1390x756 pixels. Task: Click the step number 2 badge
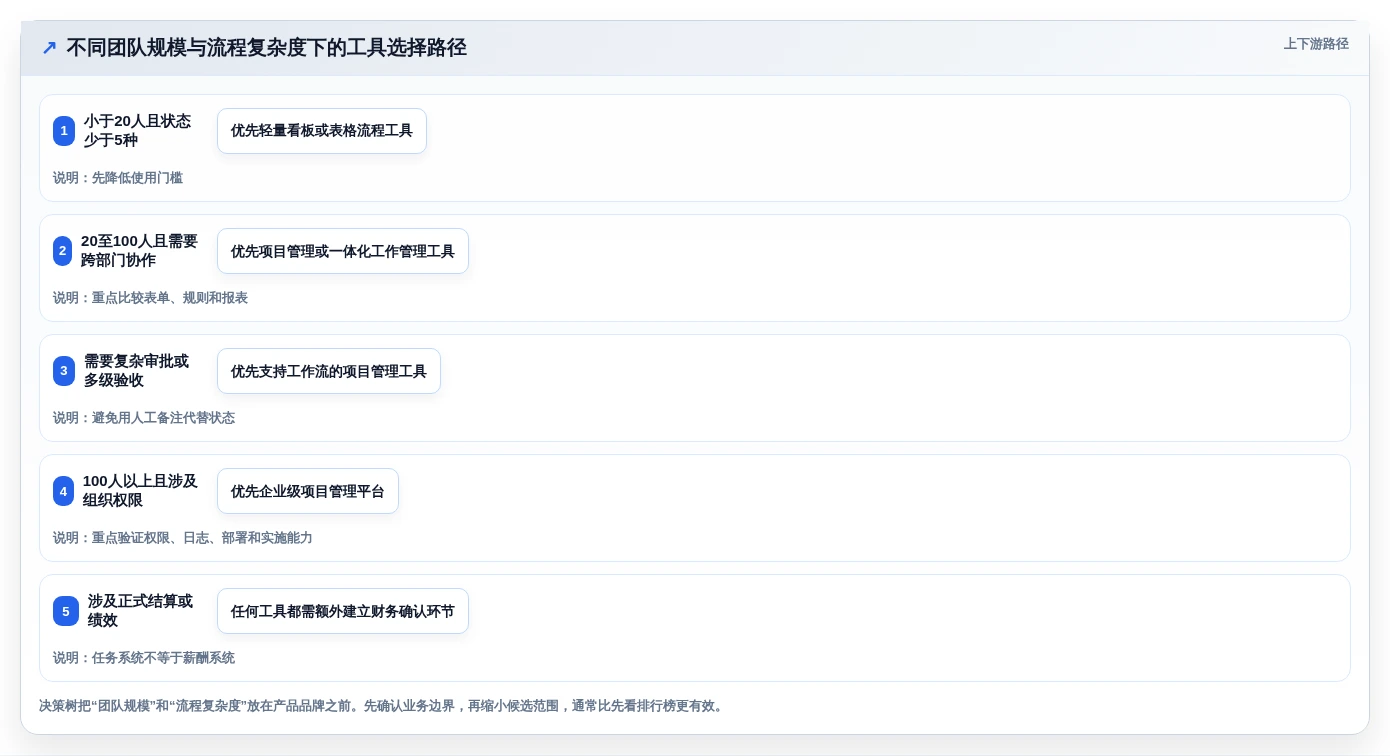click(x=62, y=251)
